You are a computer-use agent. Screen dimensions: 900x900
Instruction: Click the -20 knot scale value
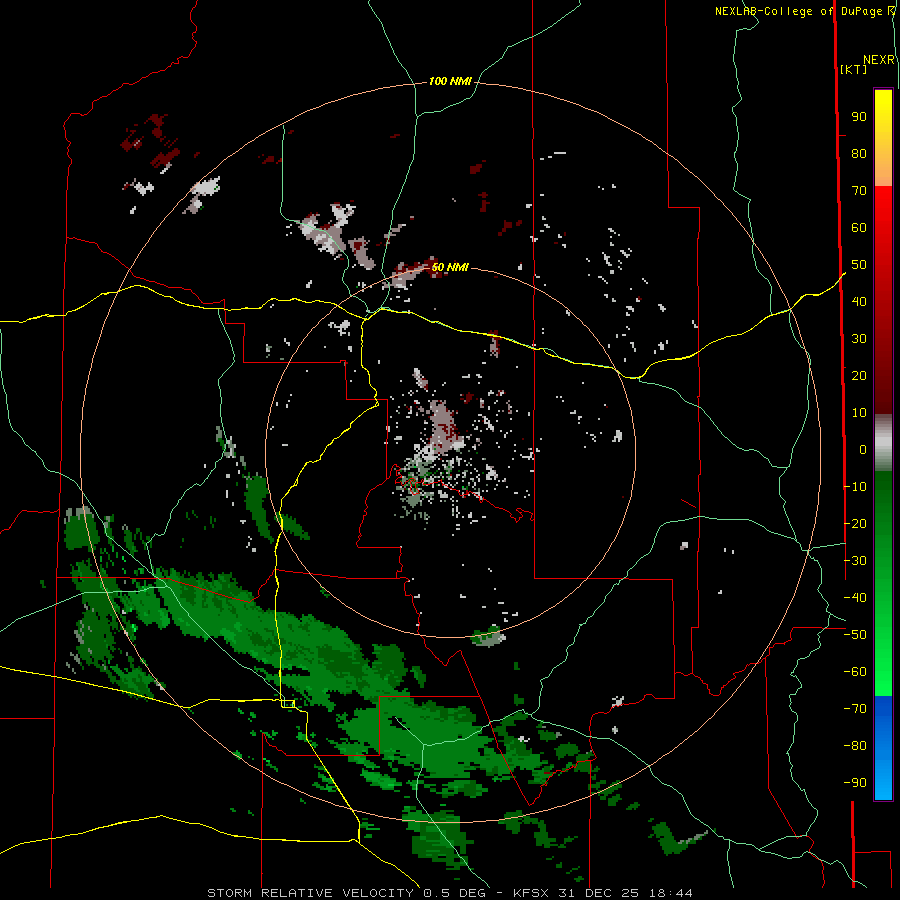click(855, 524)
